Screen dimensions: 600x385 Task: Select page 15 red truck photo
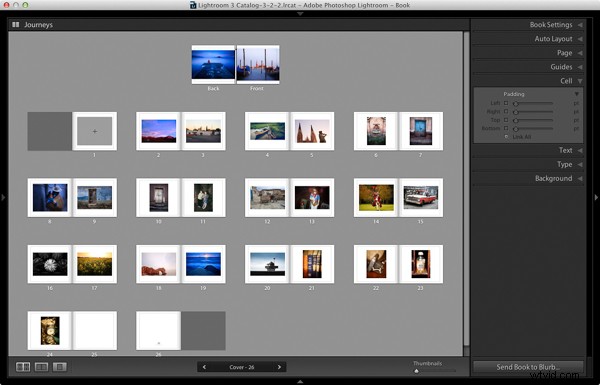[421, 197]
